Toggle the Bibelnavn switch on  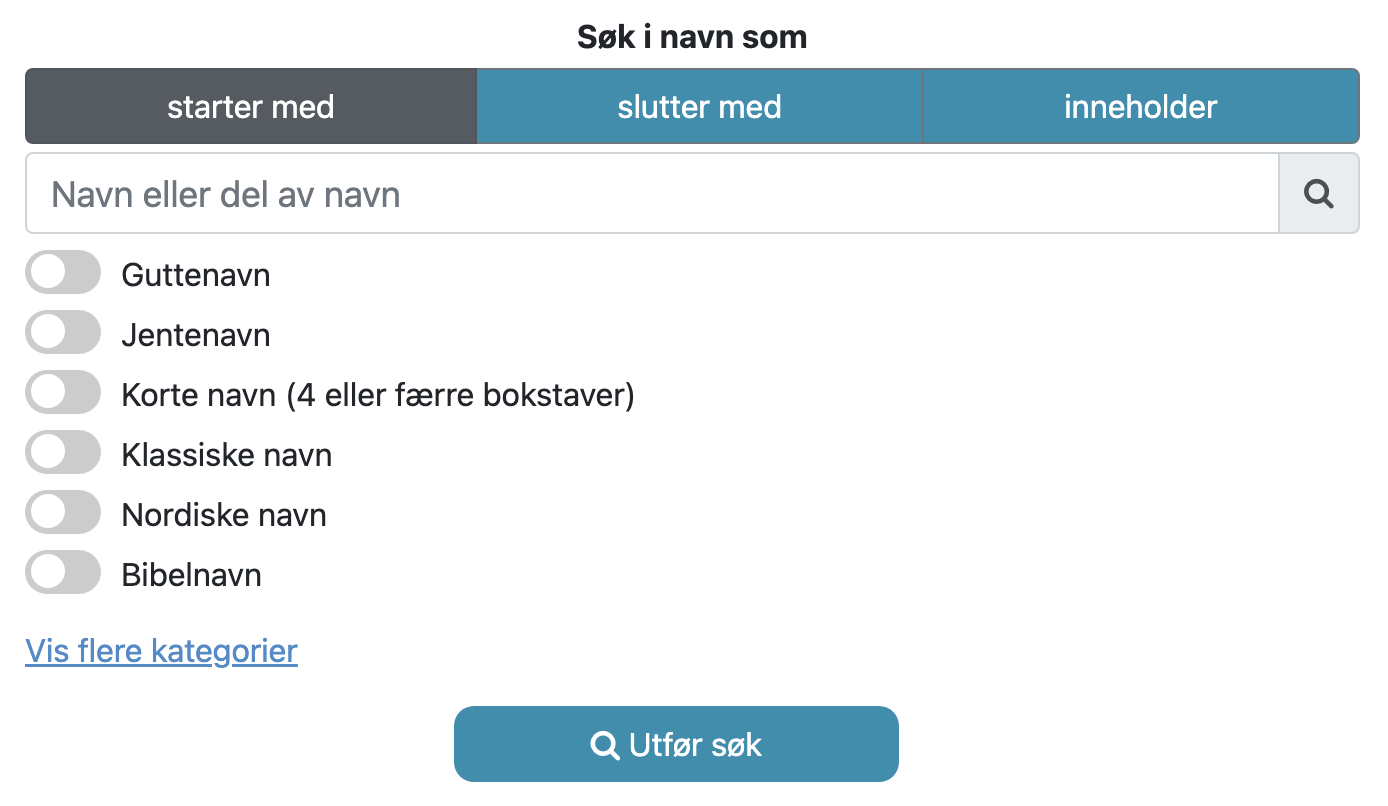(63, 572)
